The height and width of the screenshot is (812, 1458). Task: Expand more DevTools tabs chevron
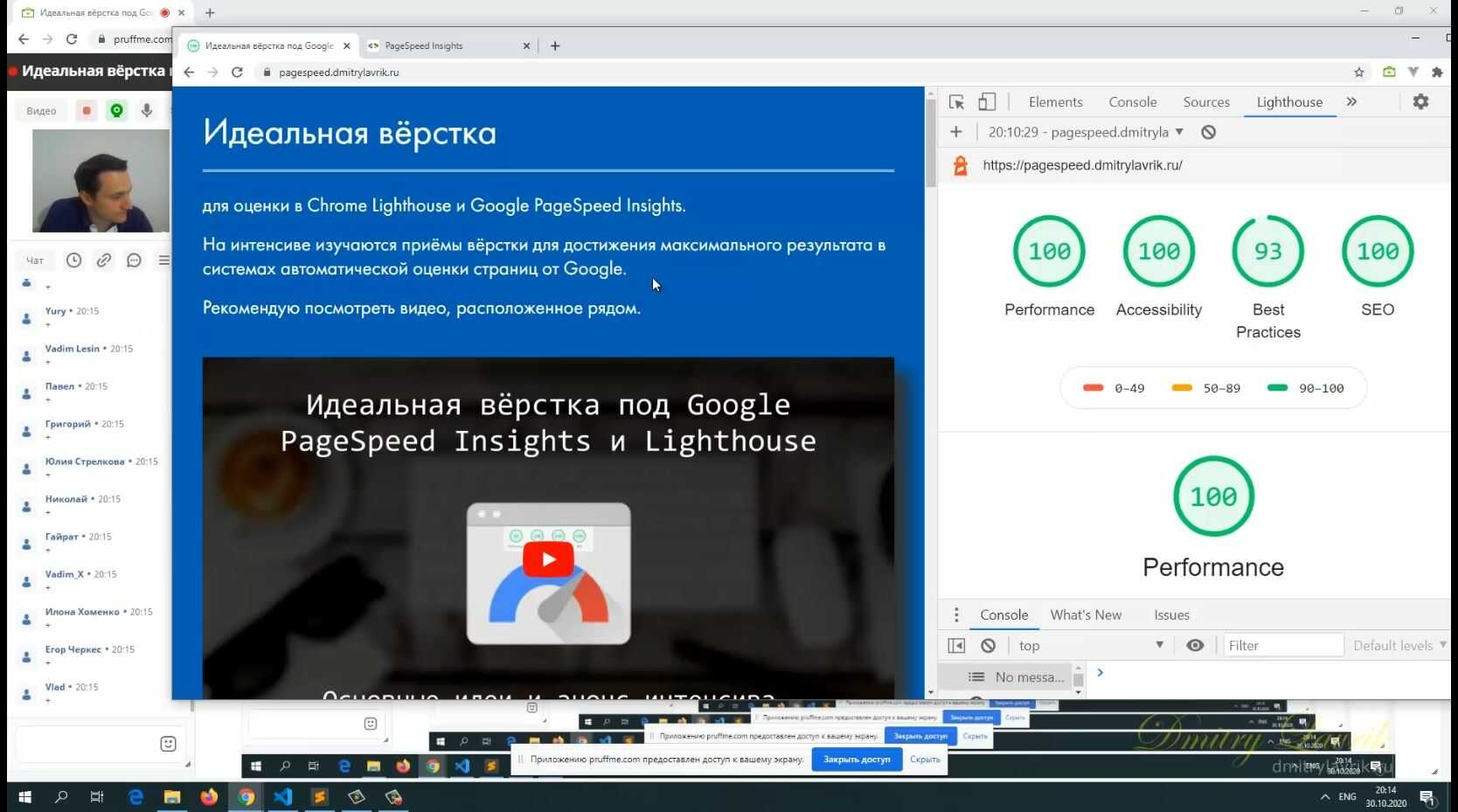click(x=1351, y=102)
